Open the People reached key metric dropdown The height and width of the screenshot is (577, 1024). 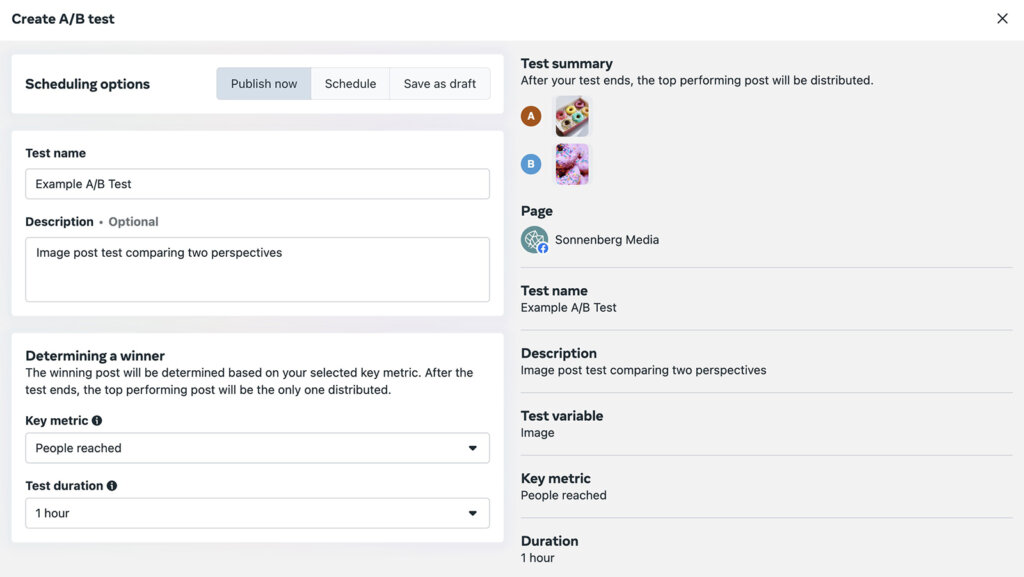(257, 448)
